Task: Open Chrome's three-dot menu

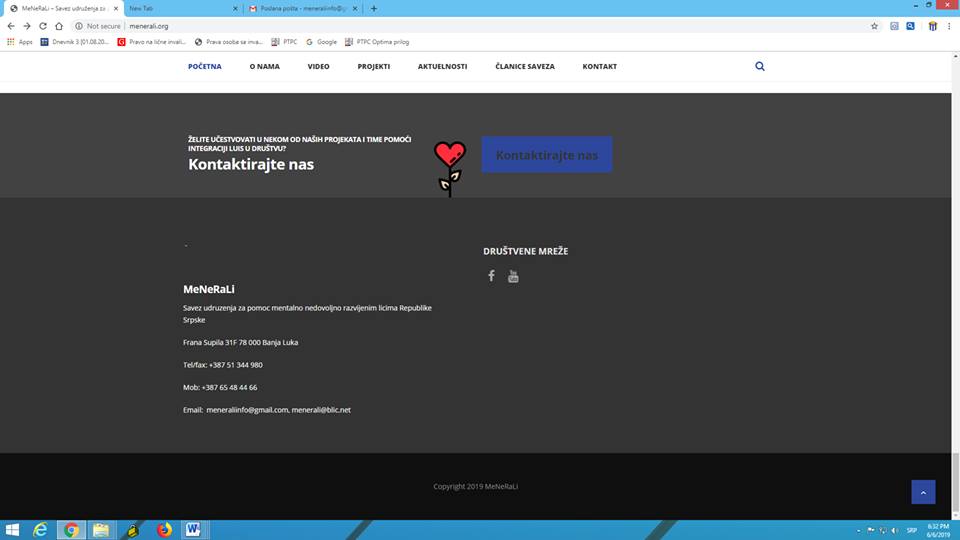Action: [x=951, y=26]
